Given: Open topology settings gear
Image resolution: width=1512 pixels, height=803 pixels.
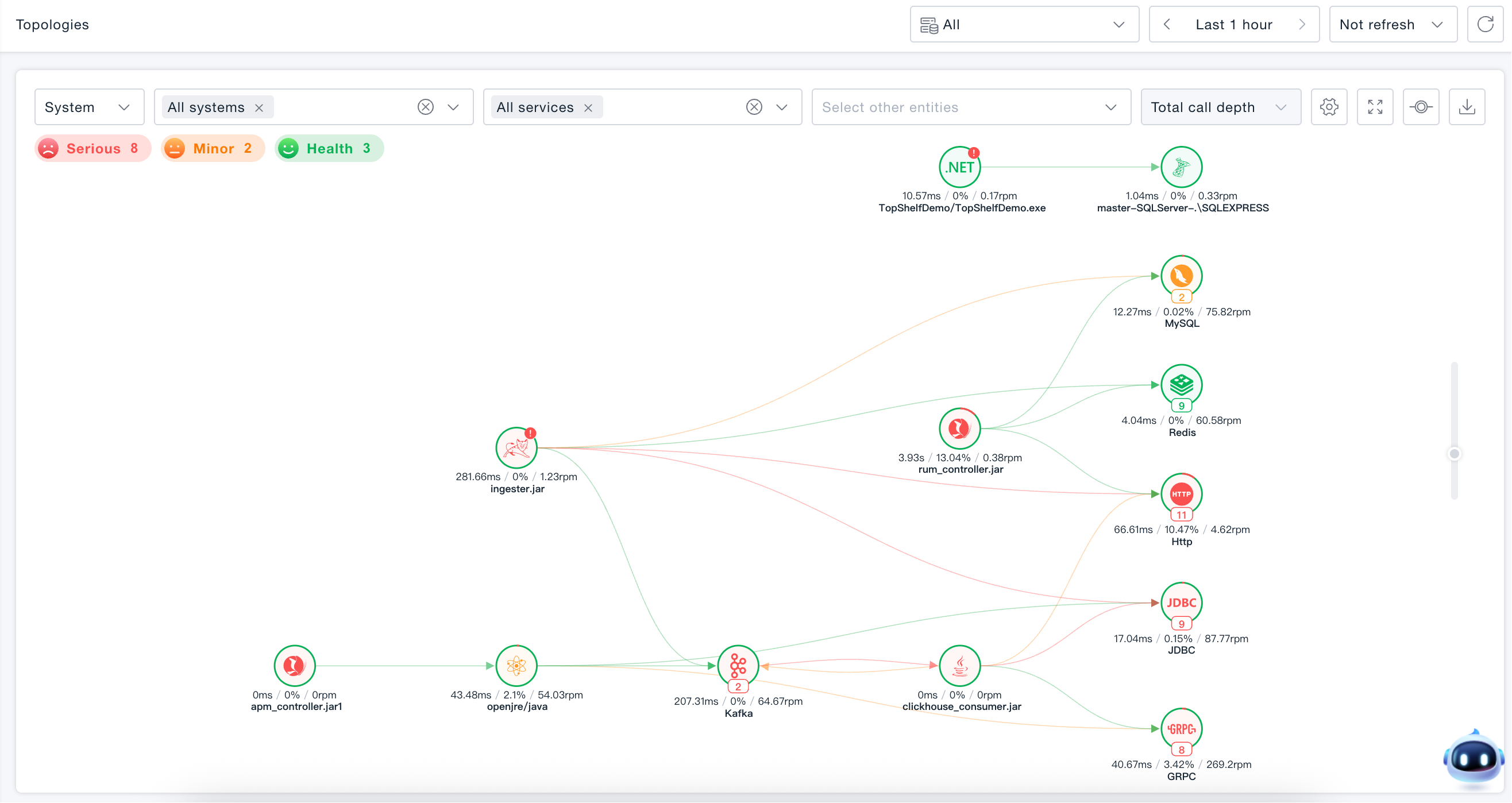Looking at the screenshot, I should (1329, 107).
